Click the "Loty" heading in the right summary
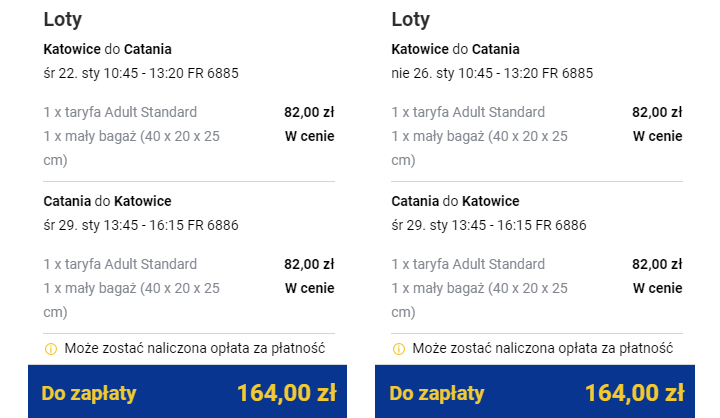Viewport: 720px width, 418px height. (411, 19)
